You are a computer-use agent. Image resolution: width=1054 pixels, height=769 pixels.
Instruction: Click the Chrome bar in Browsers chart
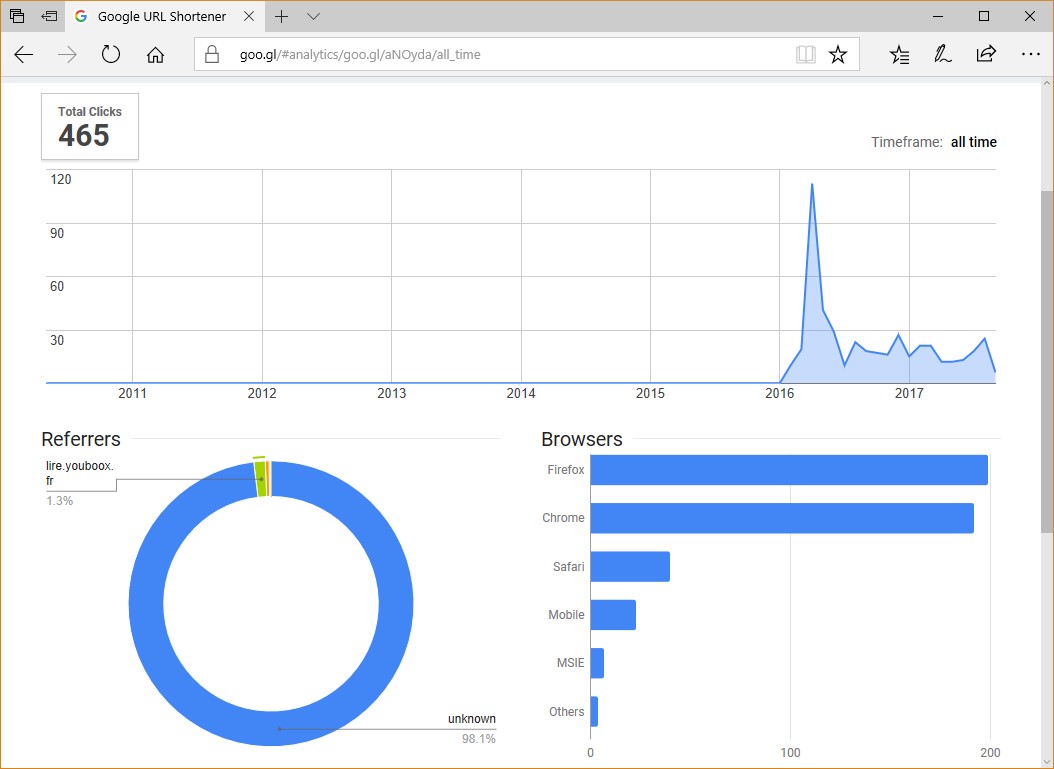tap(781, 518)
